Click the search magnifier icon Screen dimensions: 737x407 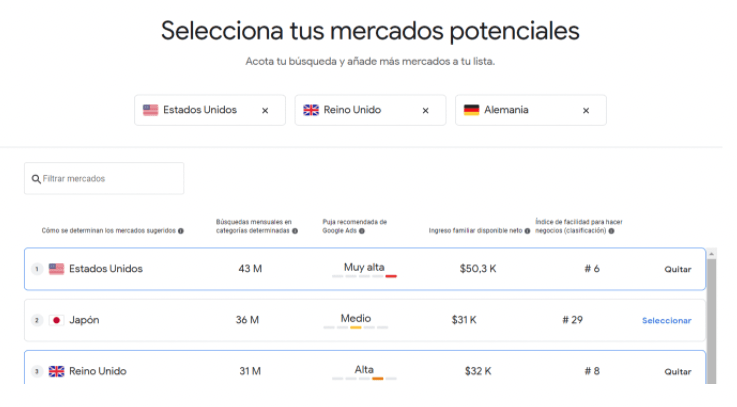tap(36, 179)
